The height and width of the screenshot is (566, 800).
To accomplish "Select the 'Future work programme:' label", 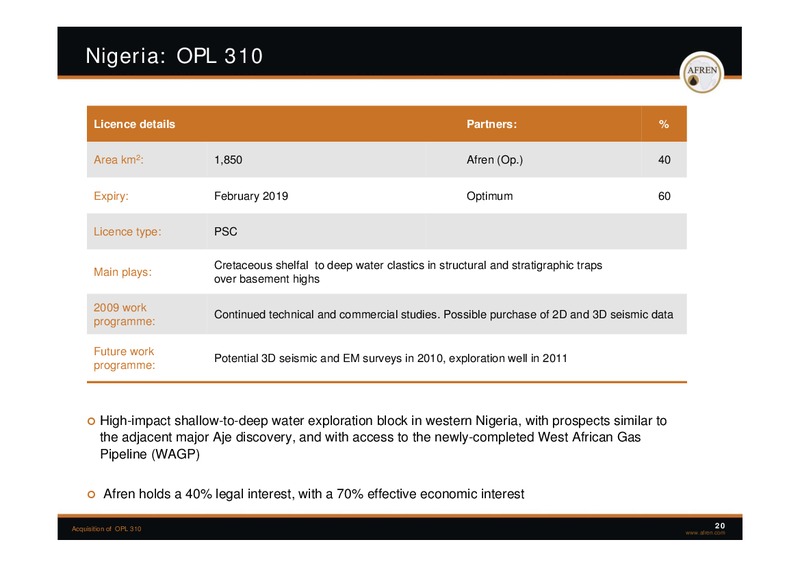I will click(x=124, y=358).
